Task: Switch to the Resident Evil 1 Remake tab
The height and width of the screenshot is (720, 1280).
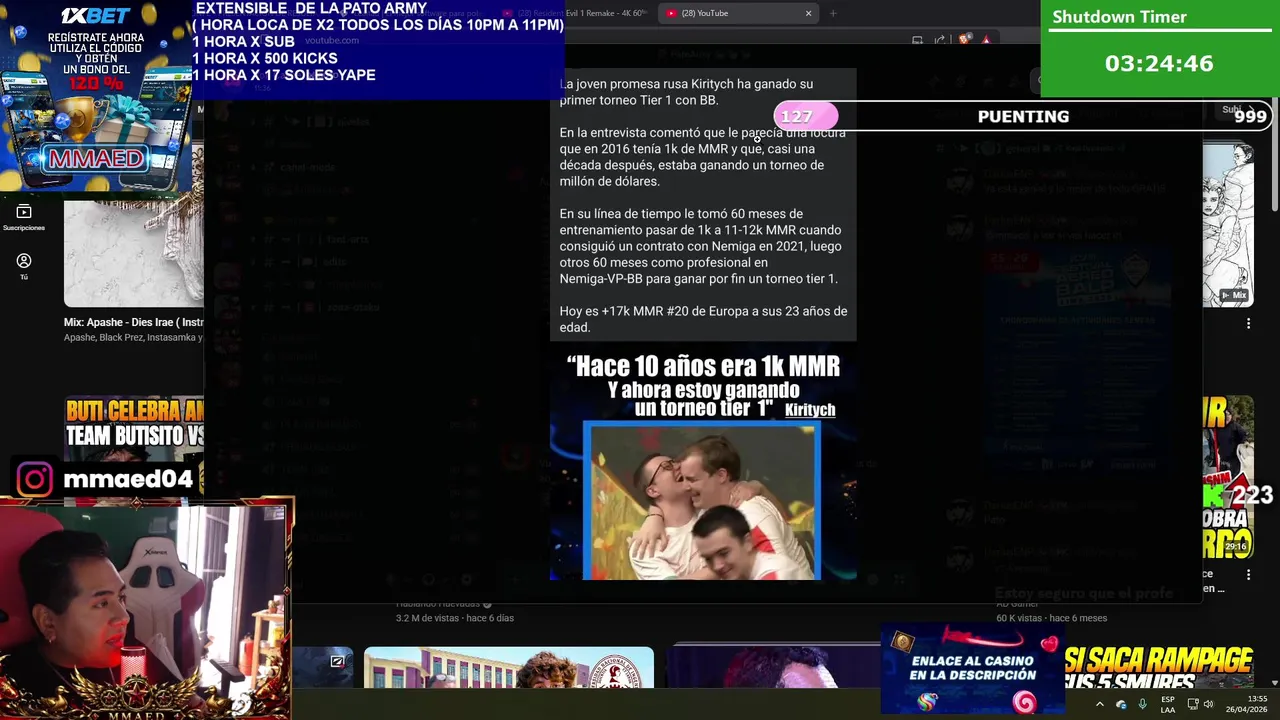Action: (x=606, y=13)
